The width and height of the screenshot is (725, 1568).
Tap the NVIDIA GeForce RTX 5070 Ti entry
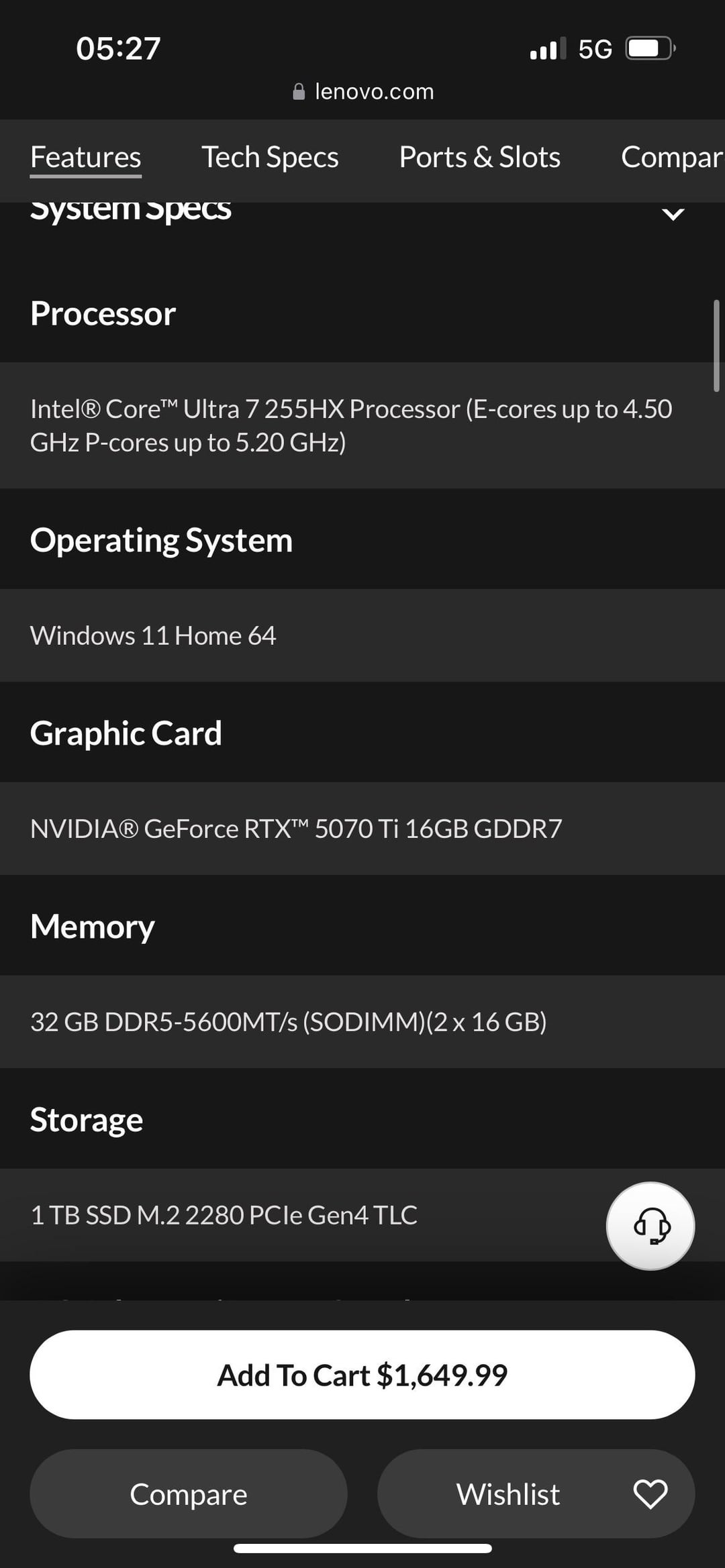point(296,829)
